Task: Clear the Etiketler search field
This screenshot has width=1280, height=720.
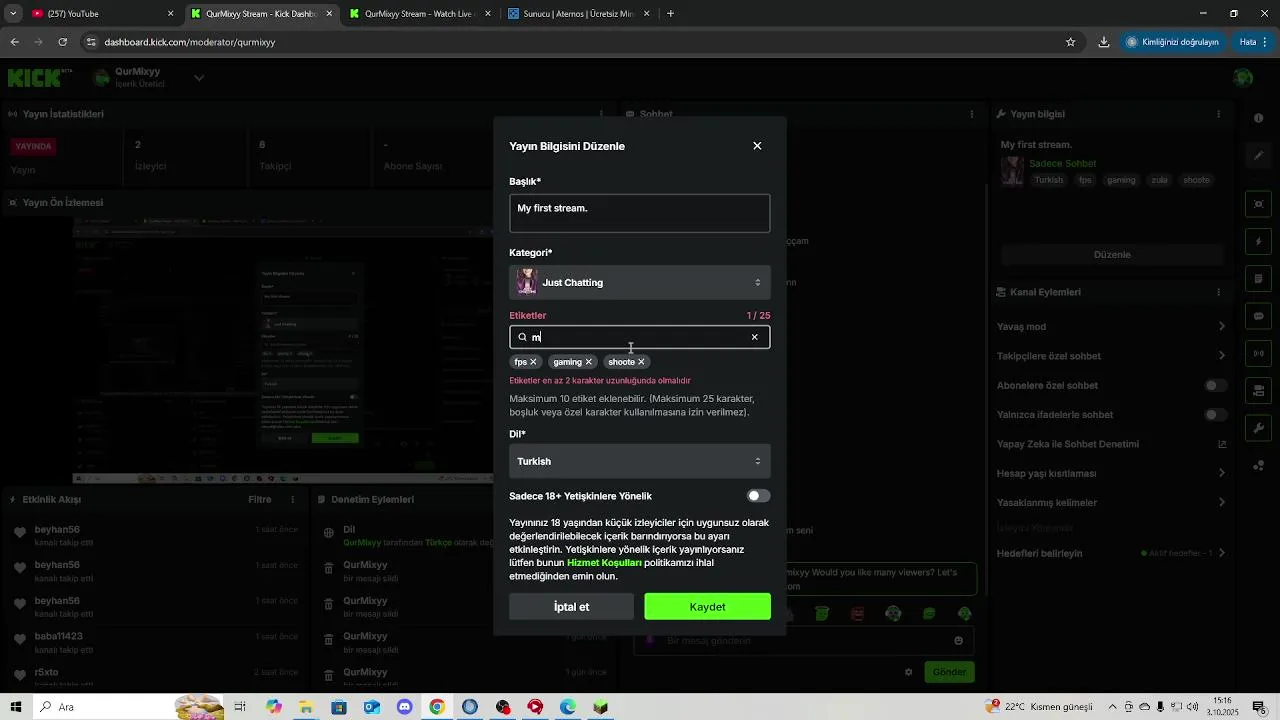Action: (x=754, y=337)
